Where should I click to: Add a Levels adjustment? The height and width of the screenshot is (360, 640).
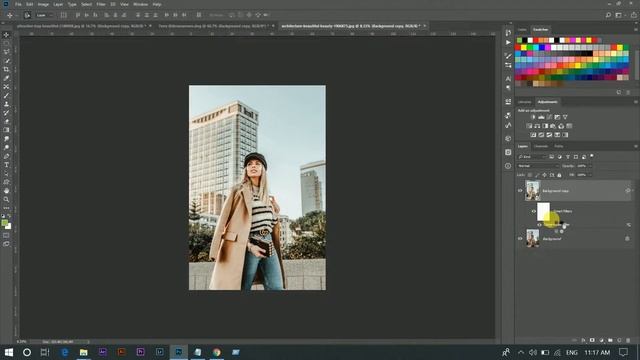541,117
